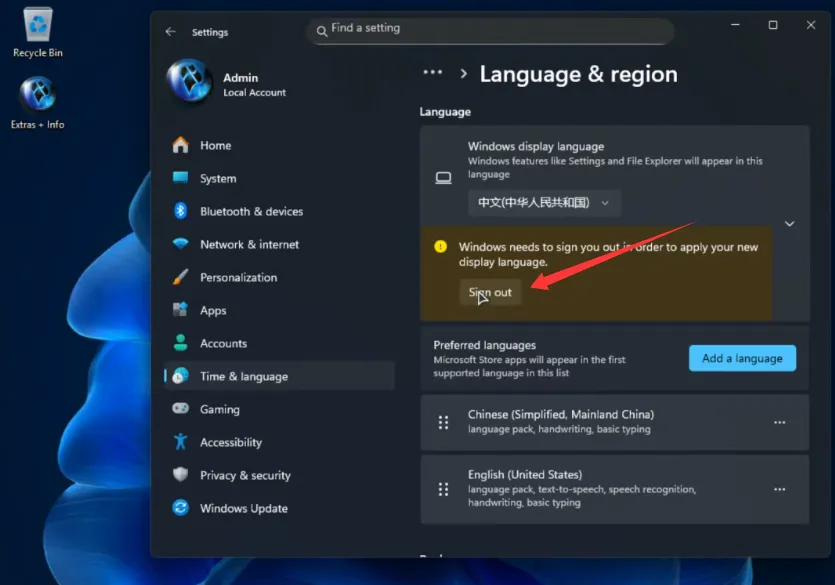Open the Recycle Bin desktop icon
The image size is (835, 585).
tap(38, 26)
